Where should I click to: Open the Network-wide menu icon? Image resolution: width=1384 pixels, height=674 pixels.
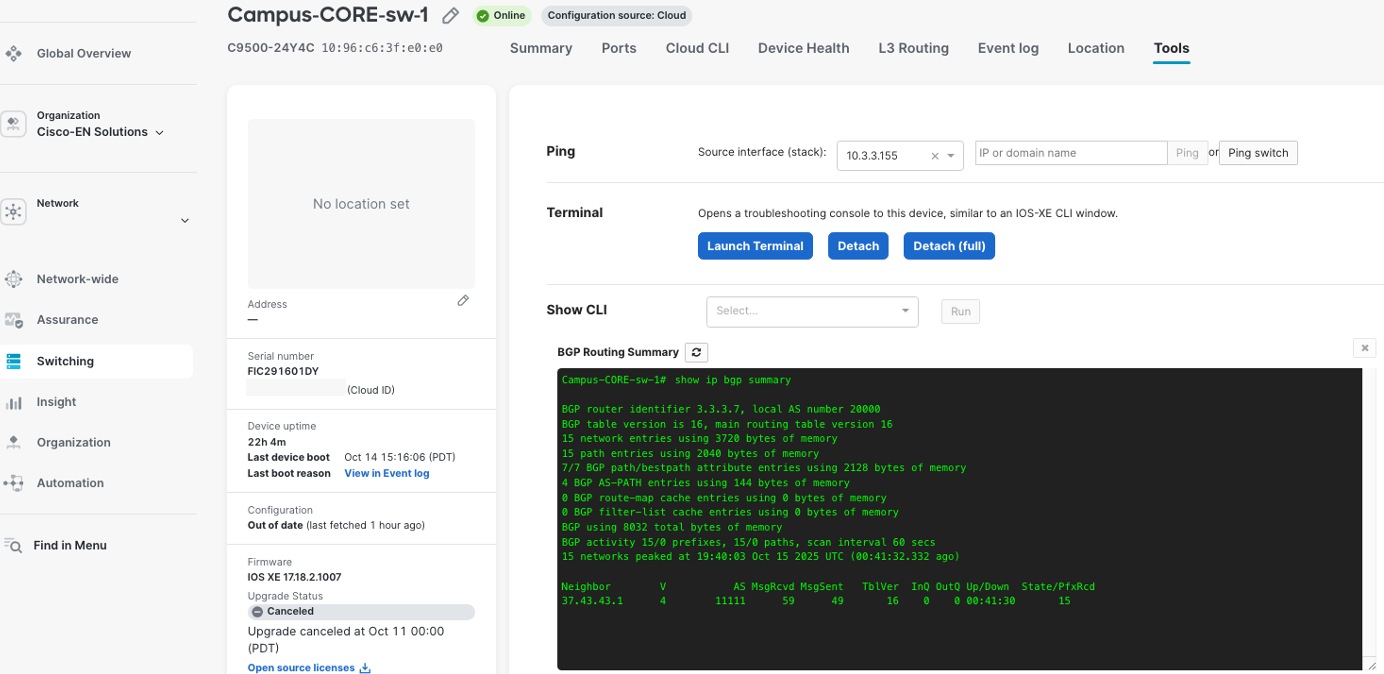tap(14, 279)
